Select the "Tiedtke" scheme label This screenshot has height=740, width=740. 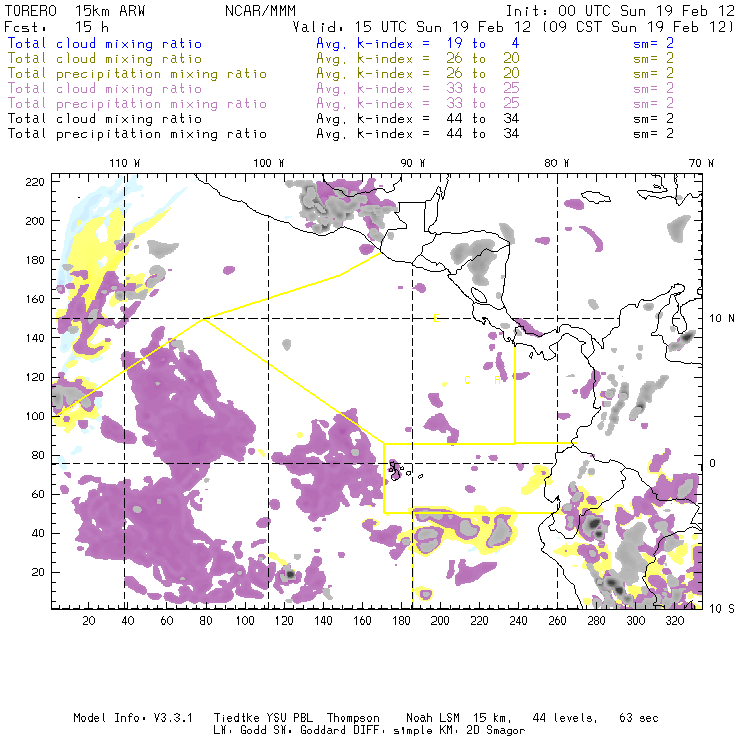coord(236,718)
